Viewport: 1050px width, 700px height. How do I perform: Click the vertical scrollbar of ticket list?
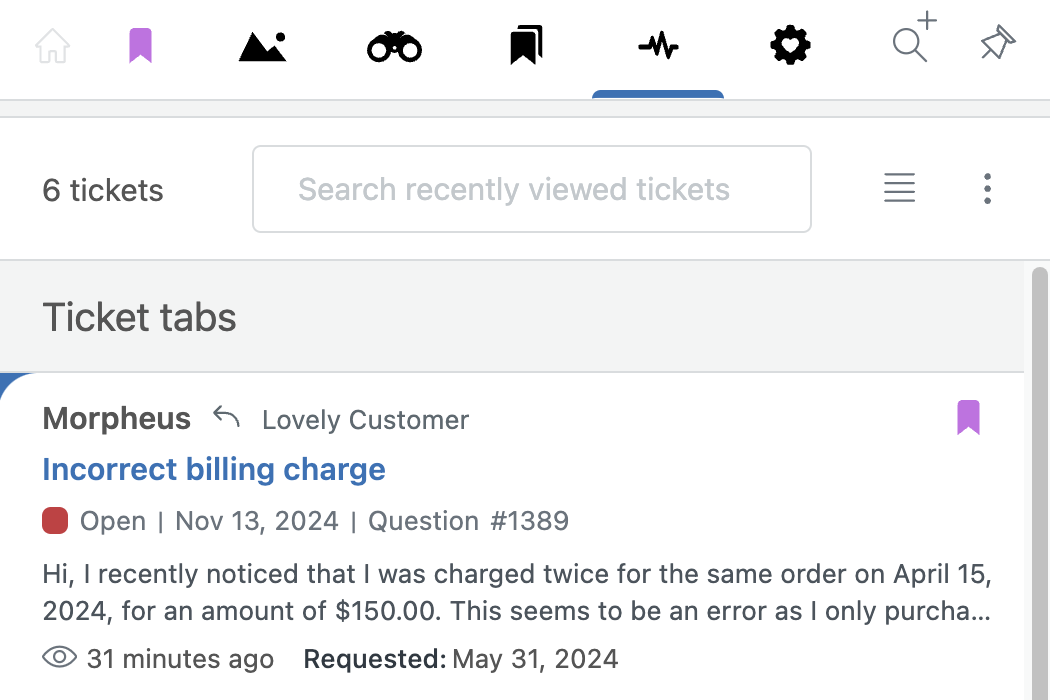click(1039, 482)
